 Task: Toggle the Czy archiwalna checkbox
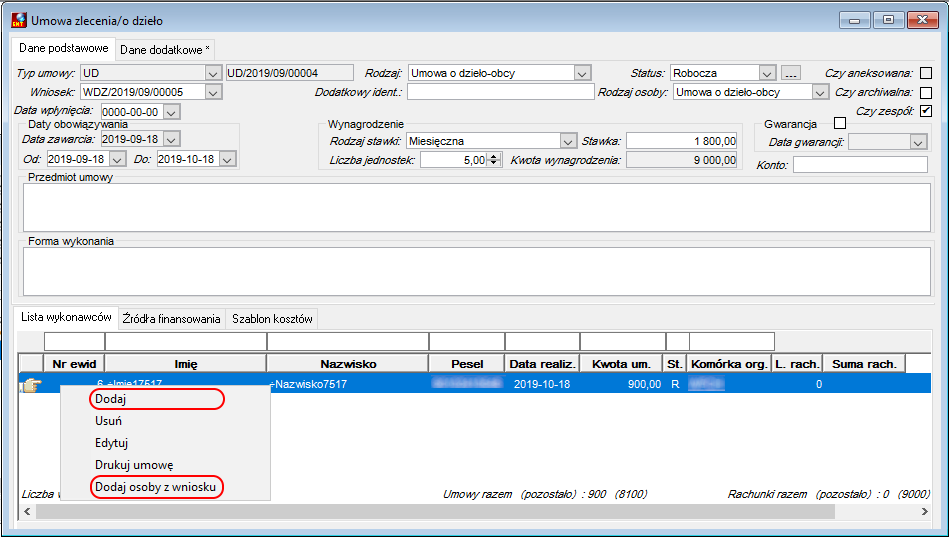925,93
